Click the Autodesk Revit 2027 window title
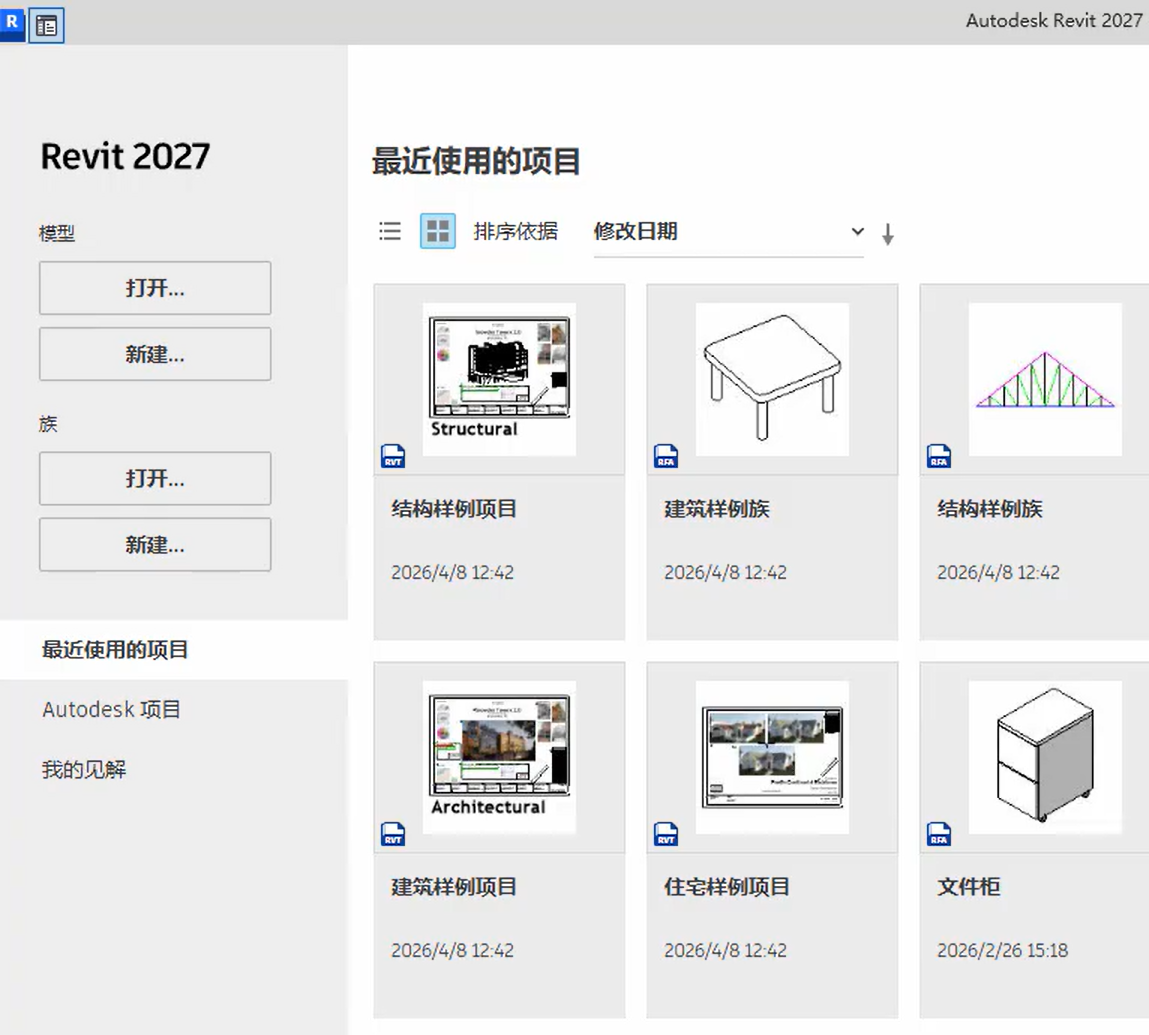The image size is (1149, 1035). pos(1054,21)
